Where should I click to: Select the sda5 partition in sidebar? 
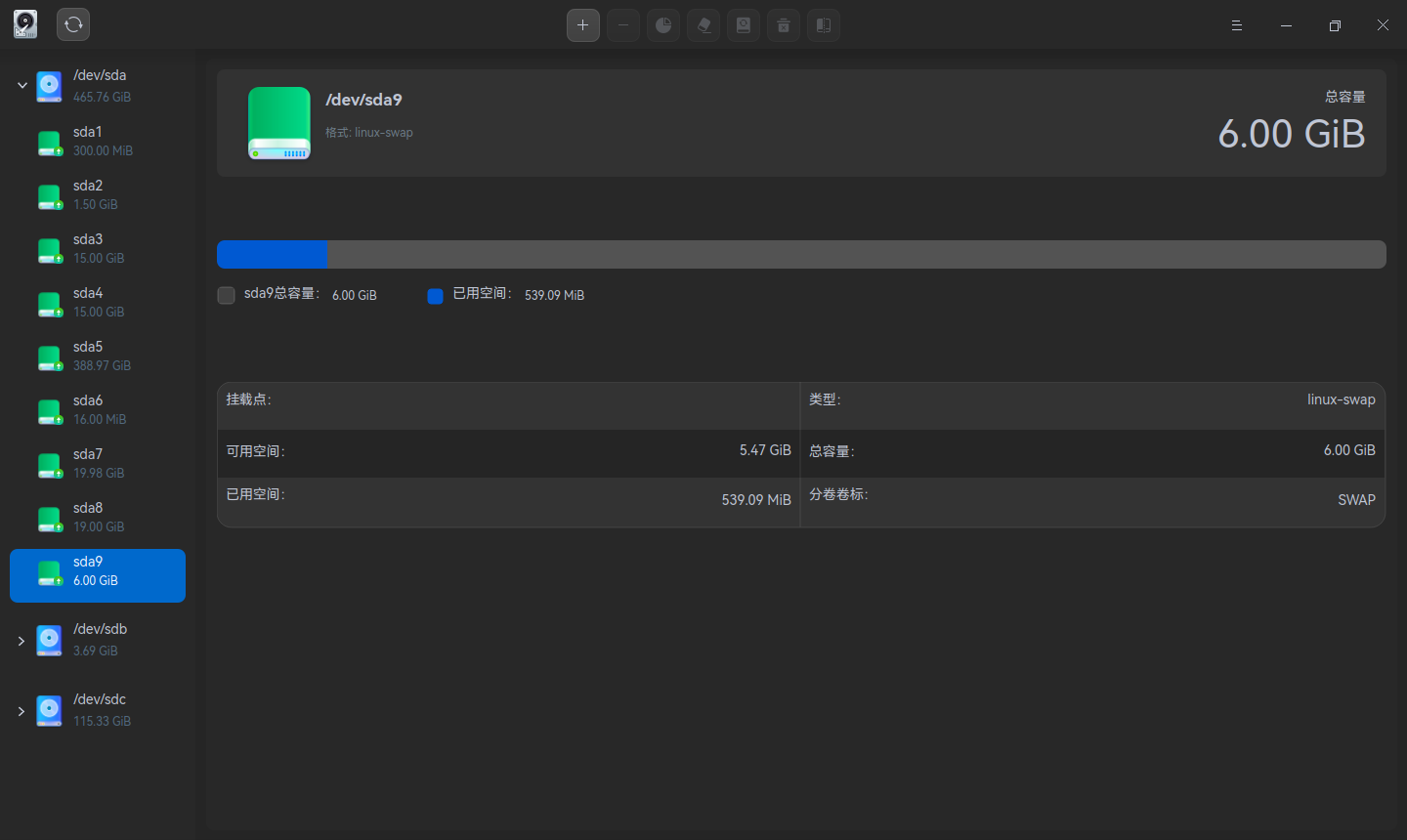click(98, 356)
